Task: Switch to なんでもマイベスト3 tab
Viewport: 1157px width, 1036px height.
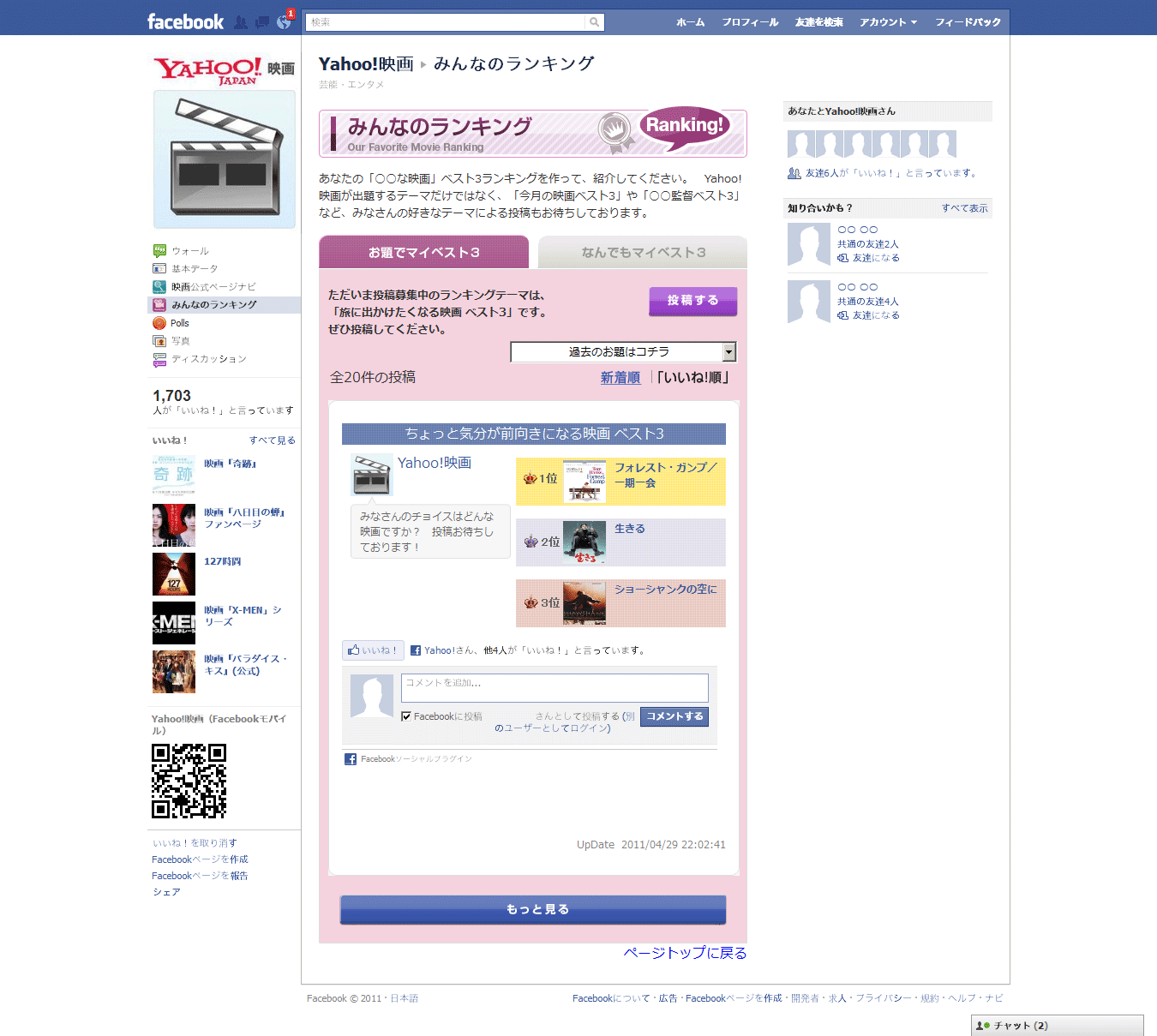Action: click(x=643, y=253)
